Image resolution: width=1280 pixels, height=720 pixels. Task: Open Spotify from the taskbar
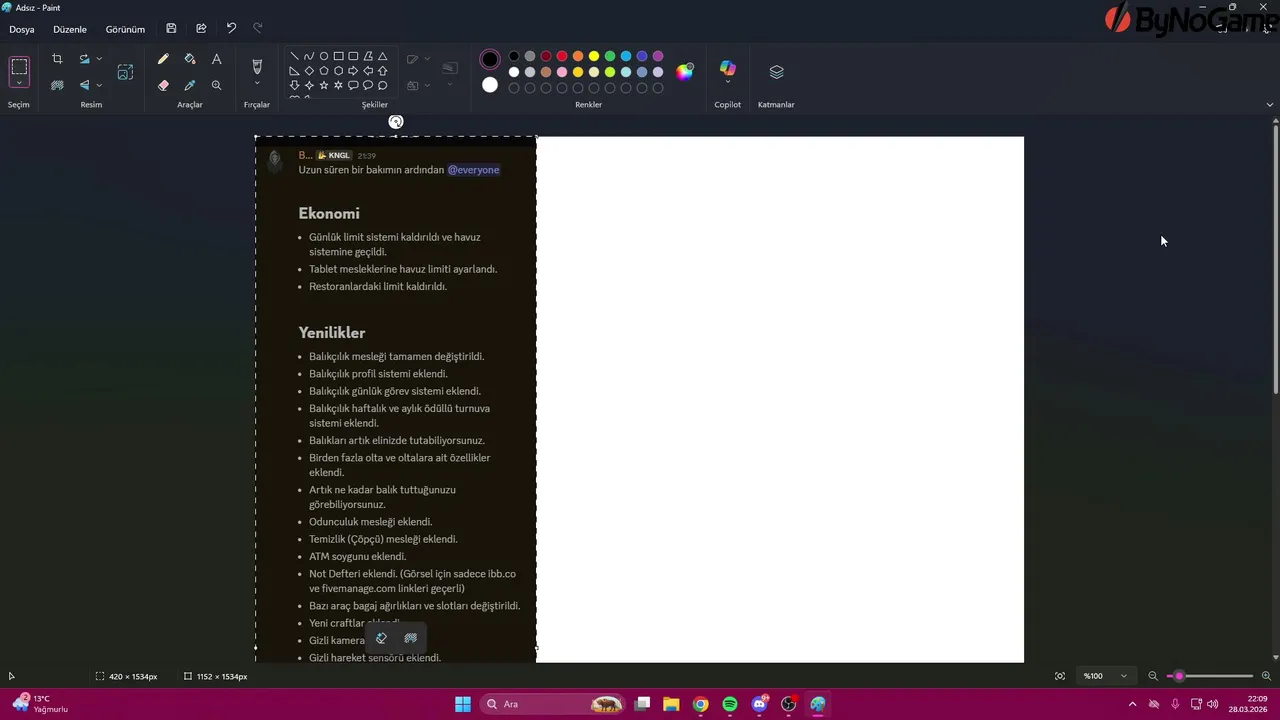coord(730,704)
